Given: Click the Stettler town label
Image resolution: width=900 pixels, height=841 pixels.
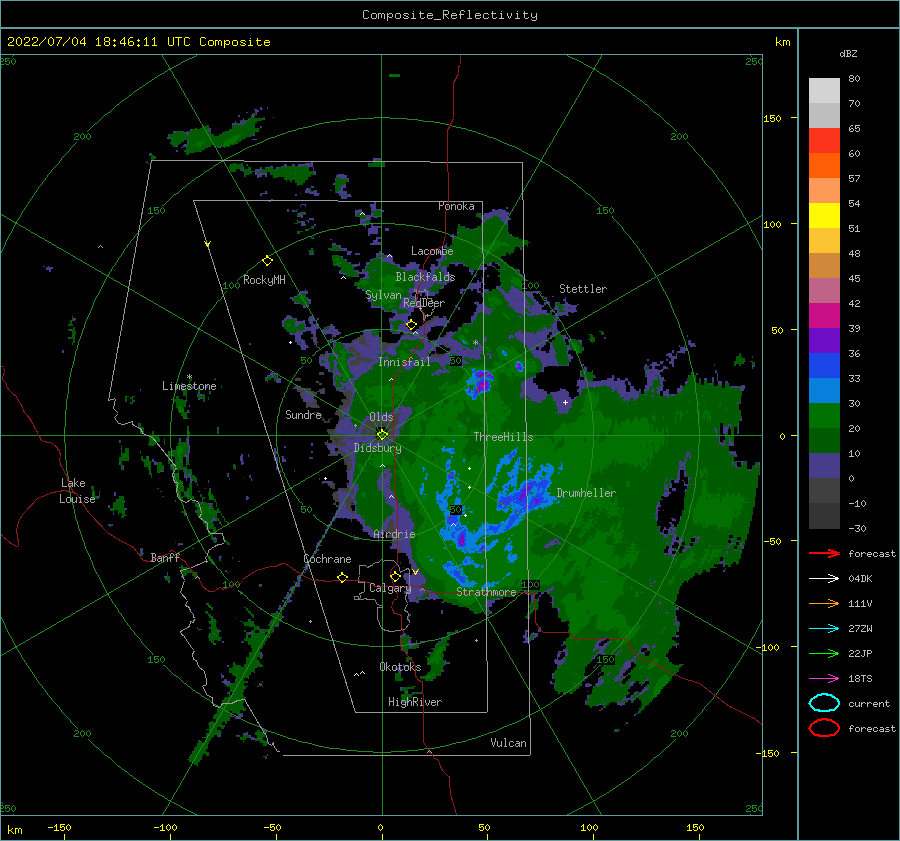Looking at the screenshot, I should tap(583, 289).
